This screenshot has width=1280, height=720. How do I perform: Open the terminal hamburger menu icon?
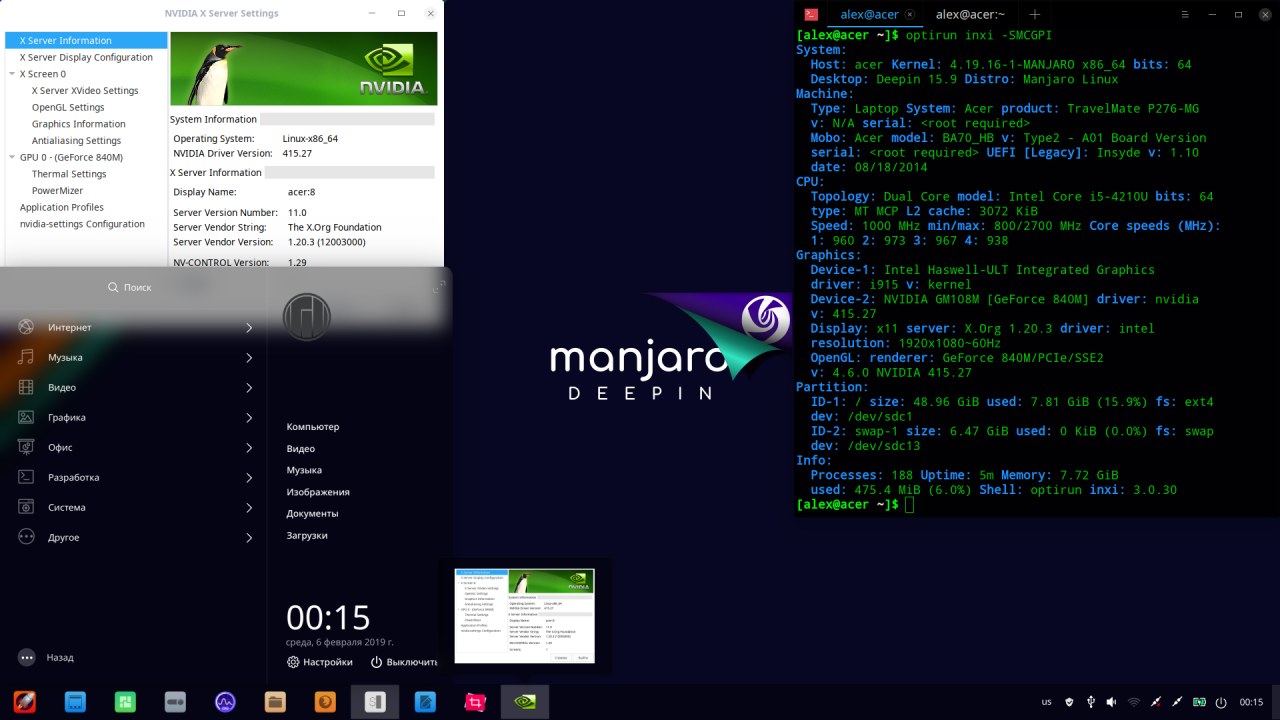[x=1185, y=14]
